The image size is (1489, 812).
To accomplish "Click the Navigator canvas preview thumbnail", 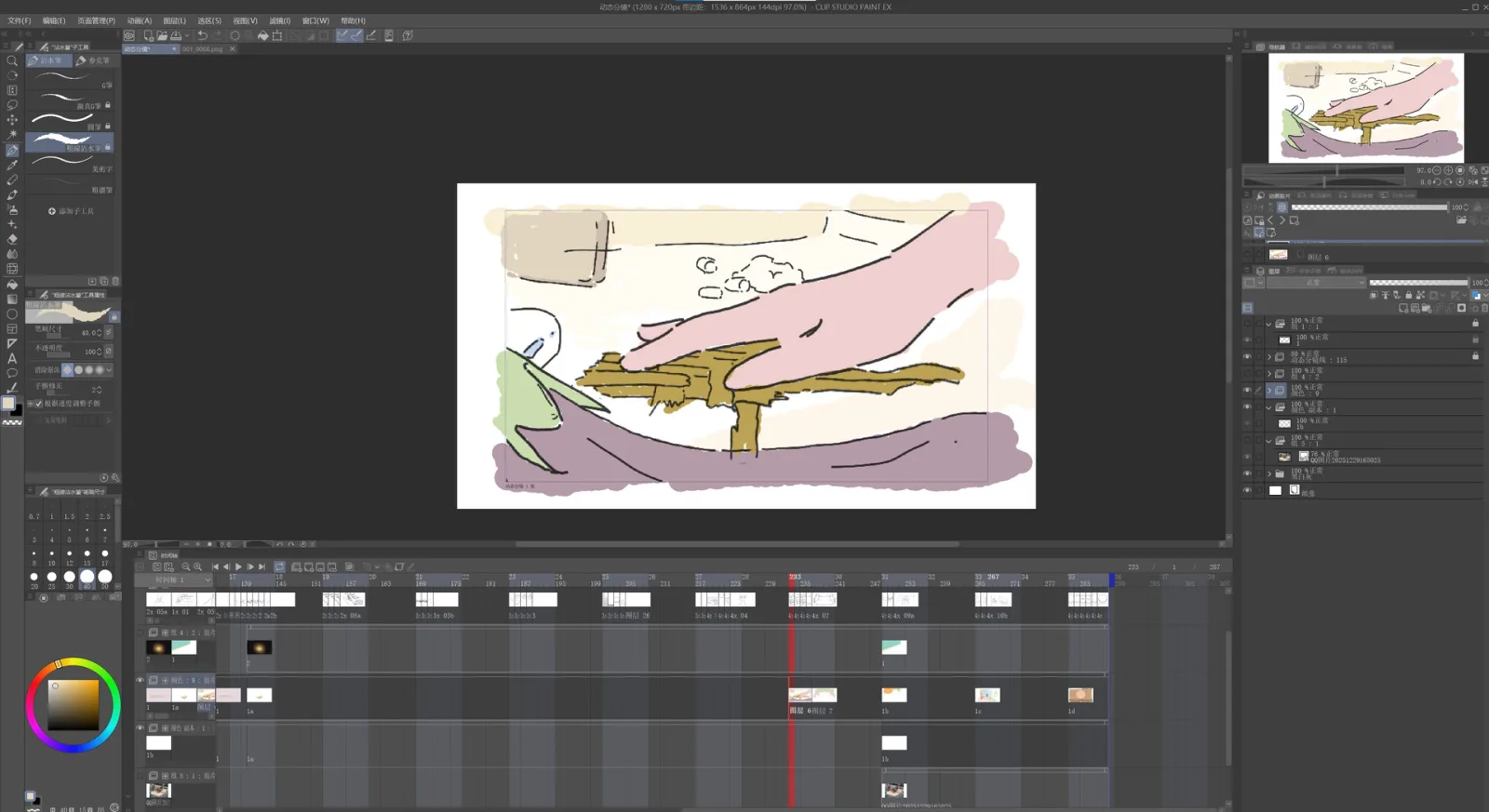I will coord(1365,107).
